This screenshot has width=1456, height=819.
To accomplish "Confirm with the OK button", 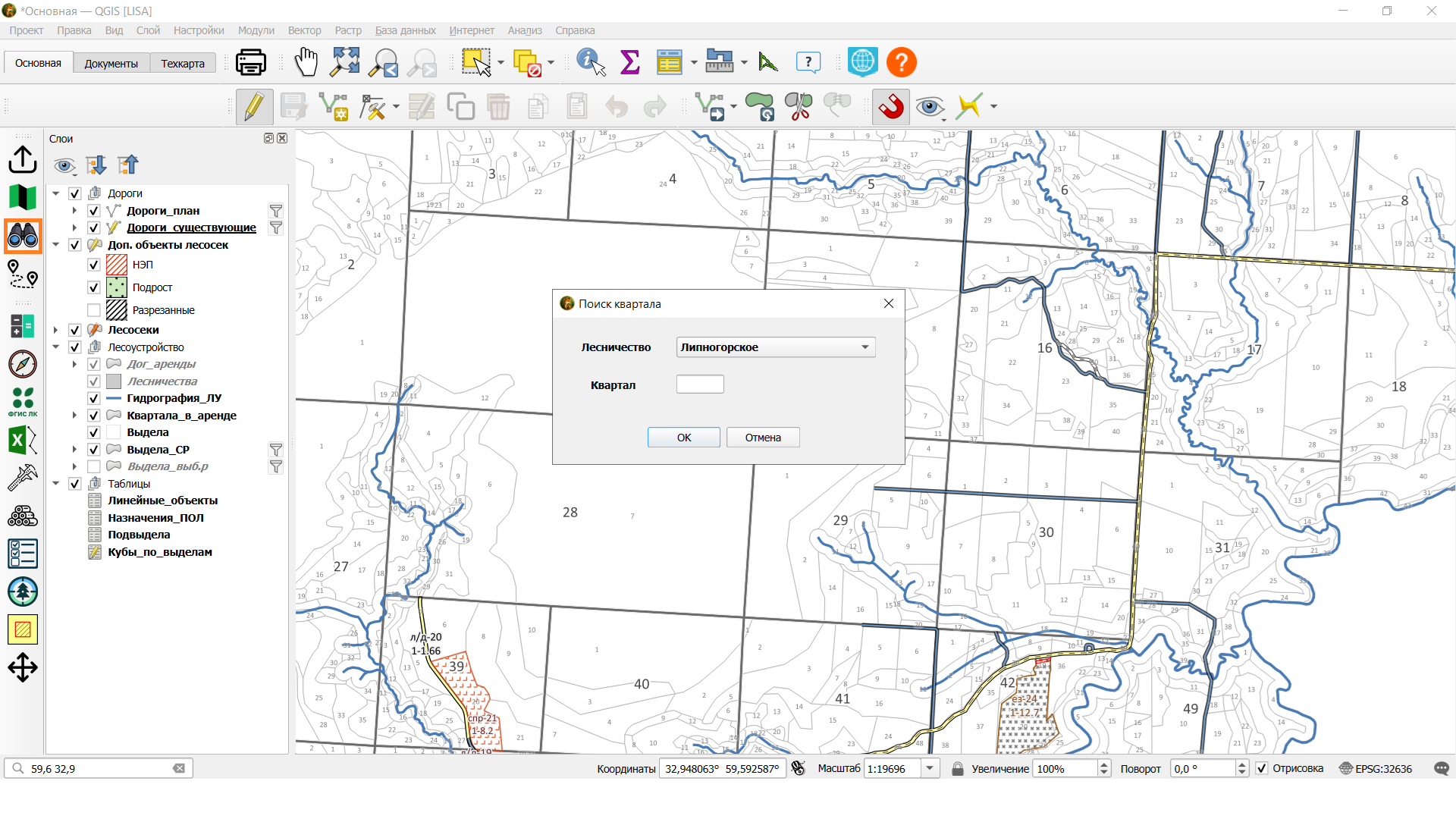I will (684, 438).
